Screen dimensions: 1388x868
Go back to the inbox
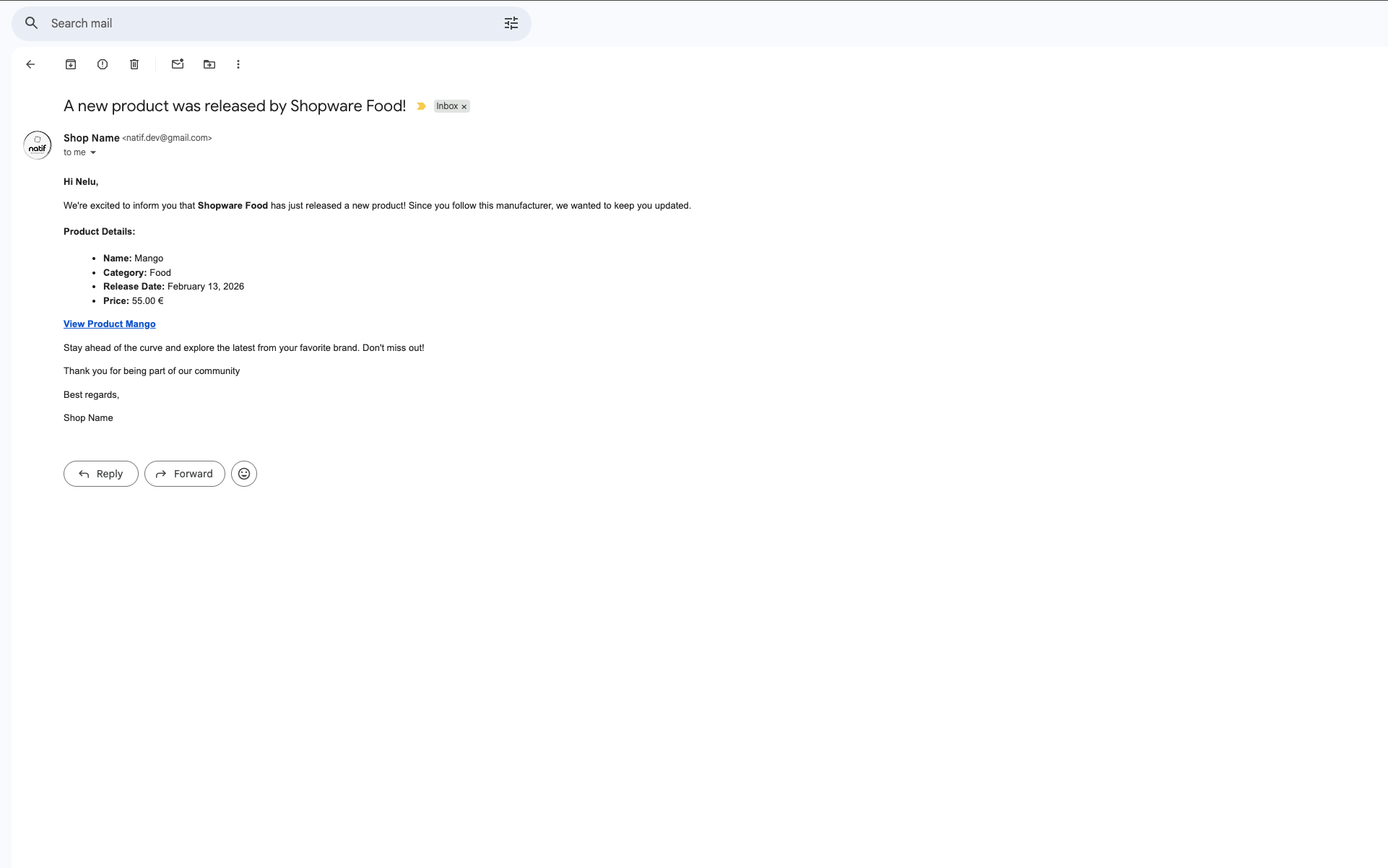coord(30,64)
